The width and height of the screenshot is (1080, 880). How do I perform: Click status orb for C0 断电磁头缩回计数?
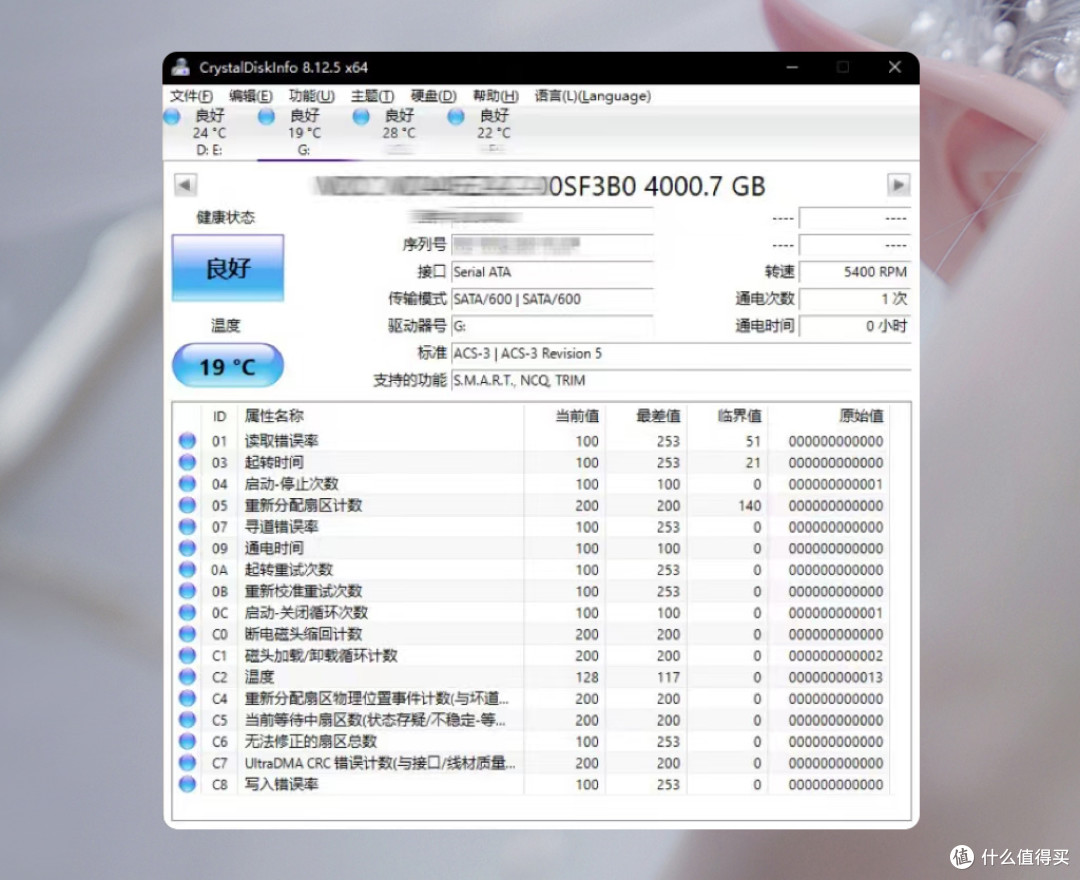pyautogui.click(x=187, y=634)
